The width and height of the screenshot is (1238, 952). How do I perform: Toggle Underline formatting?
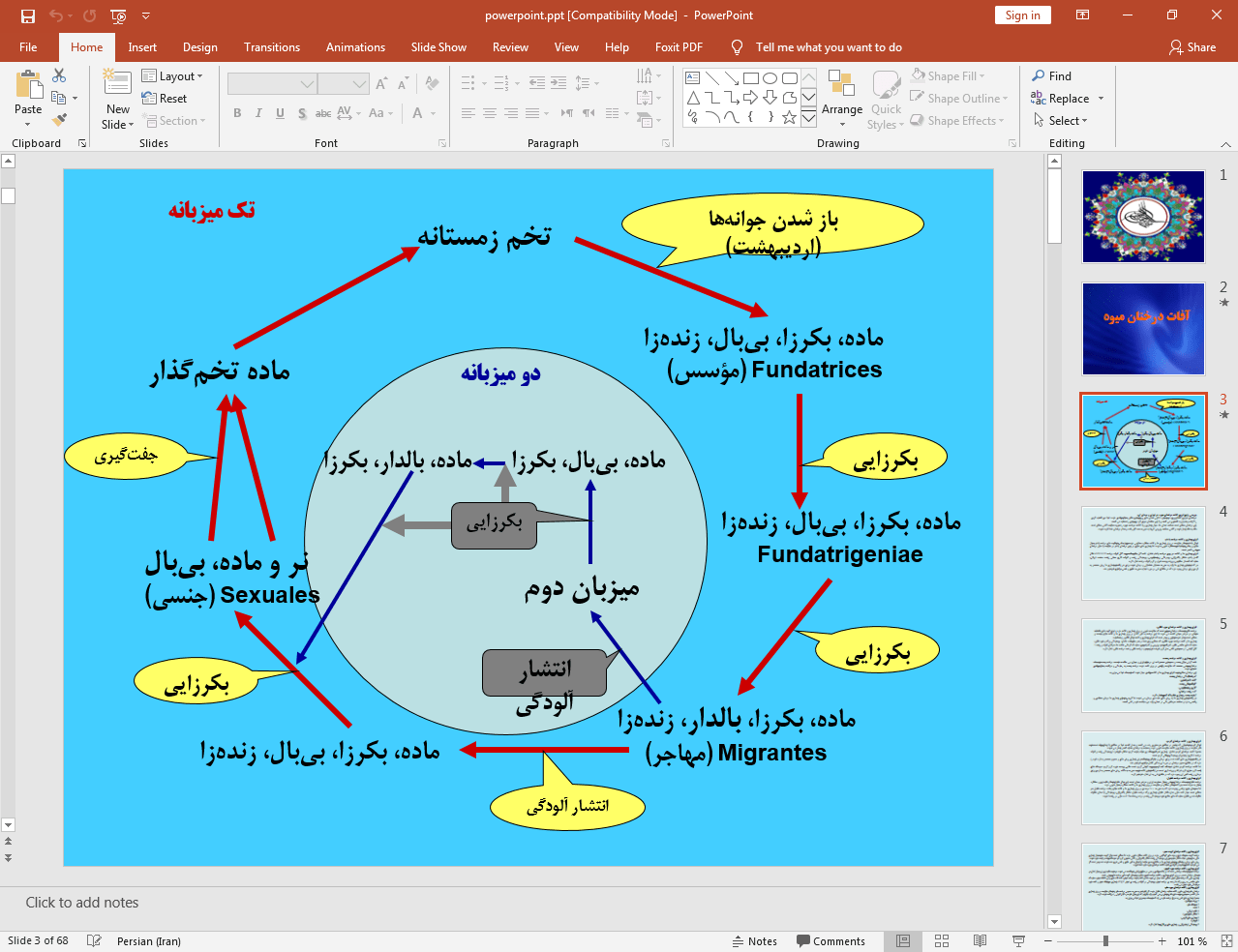[280, 113]
